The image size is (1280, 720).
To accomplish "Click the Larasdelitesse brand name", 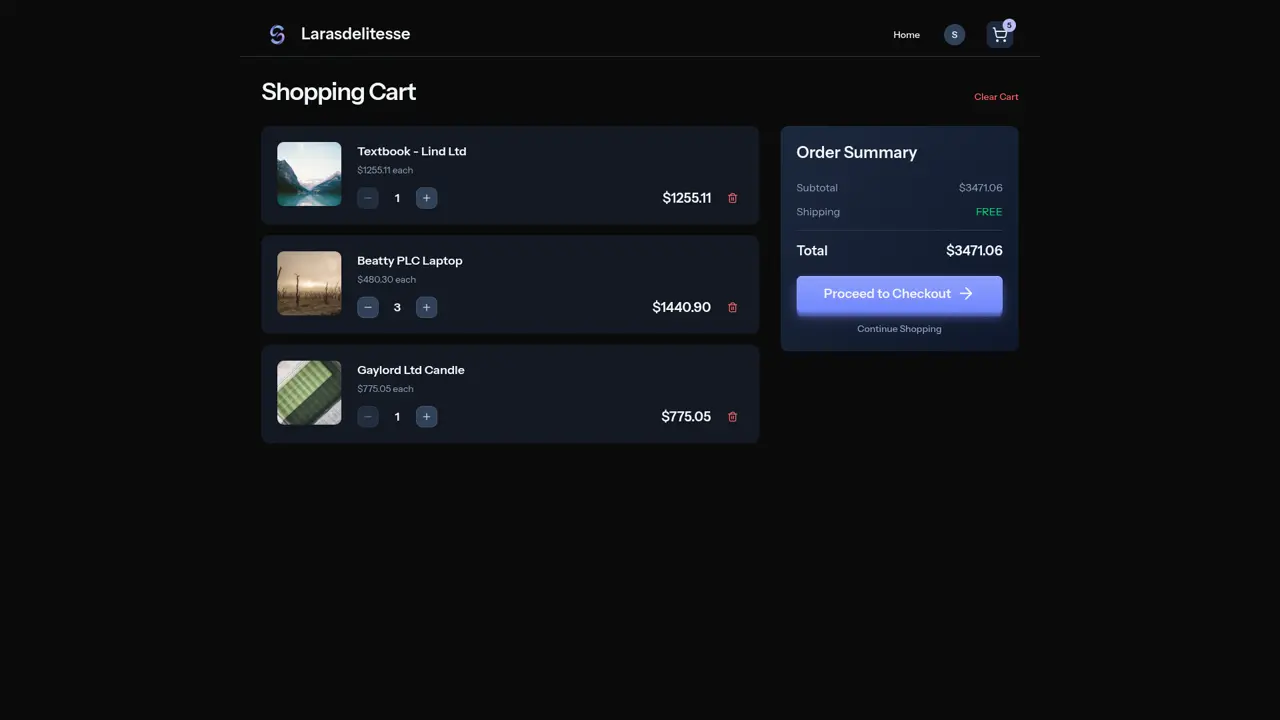I will coord(355,34).
